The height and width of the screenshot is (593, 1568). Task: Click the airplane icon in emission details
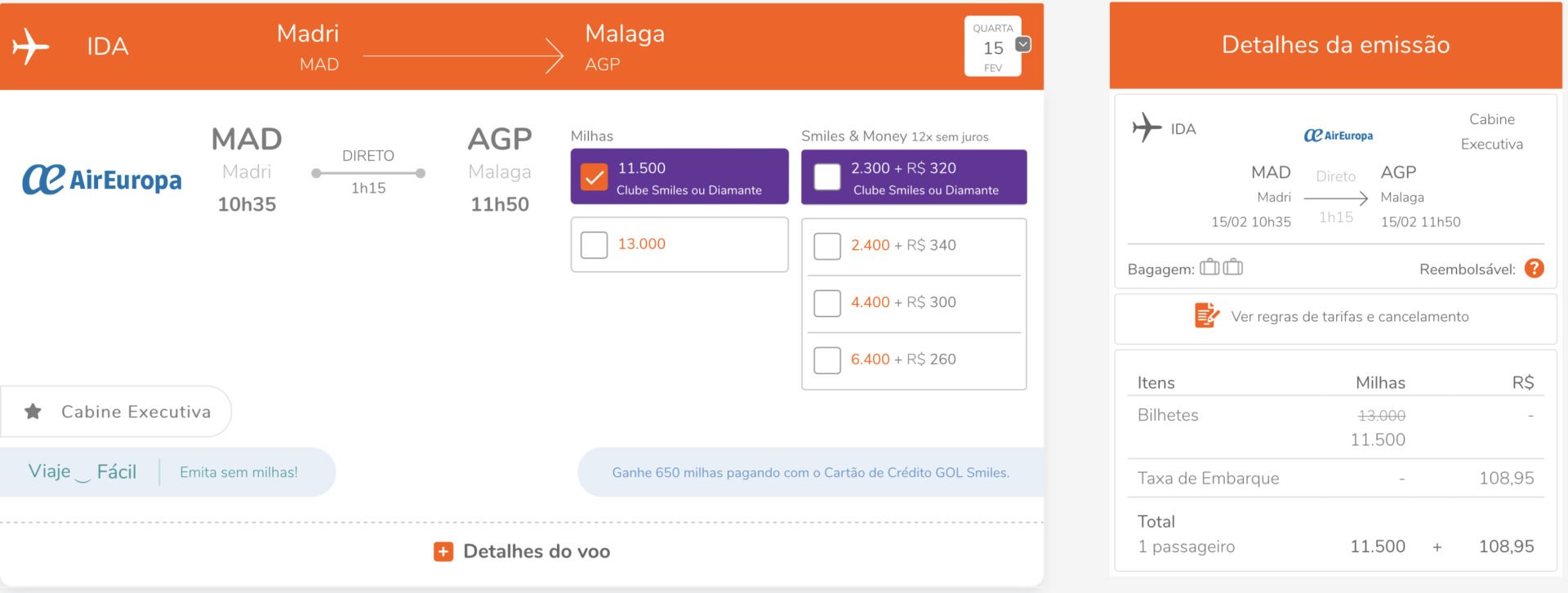coord(1147,127)
